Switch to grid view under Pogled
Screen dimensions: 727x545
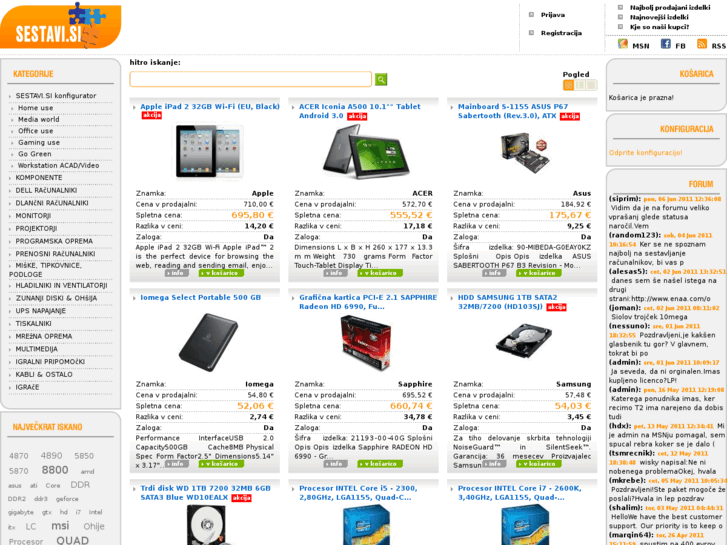568,85
